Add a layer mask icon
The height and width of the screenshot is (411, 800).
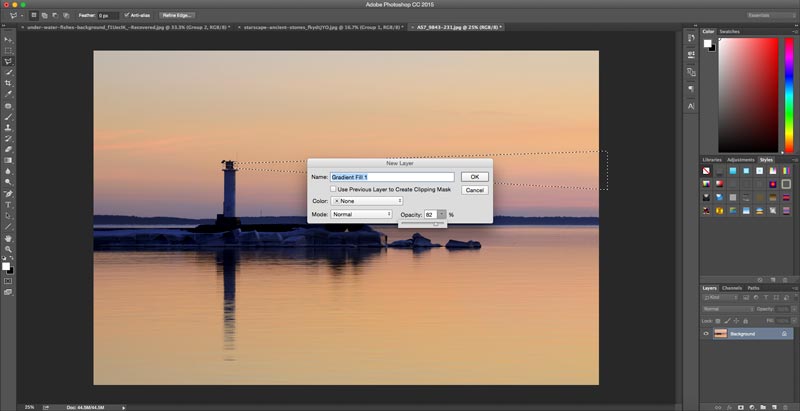[x=741, y=407]
